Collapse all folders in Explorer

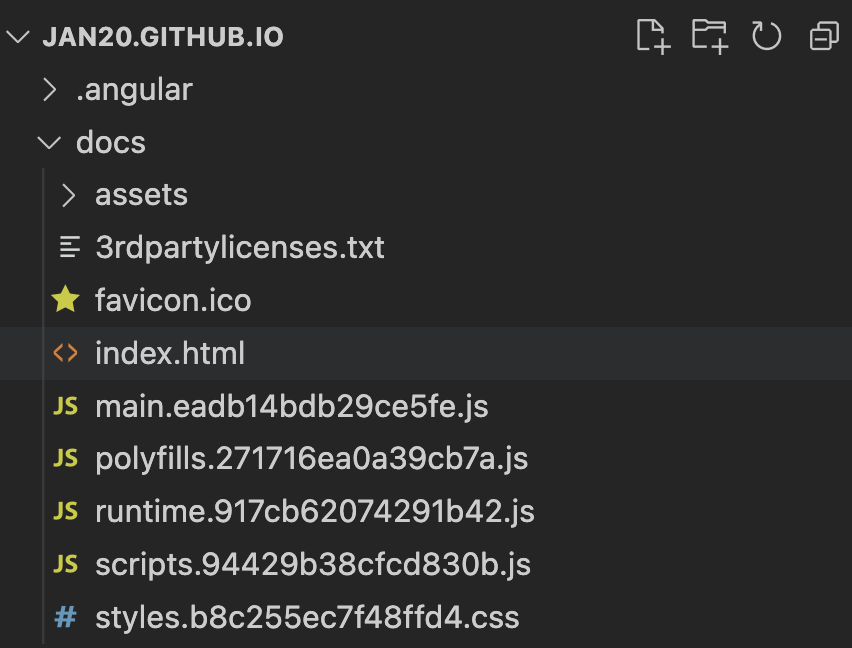[823, 37]
